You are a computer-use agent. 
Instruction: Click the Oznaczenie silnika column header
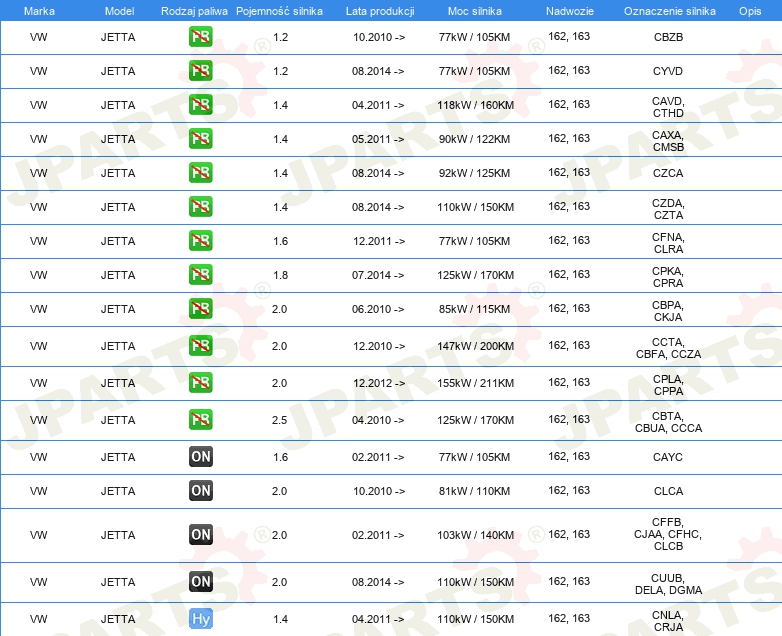click(669, 11)
